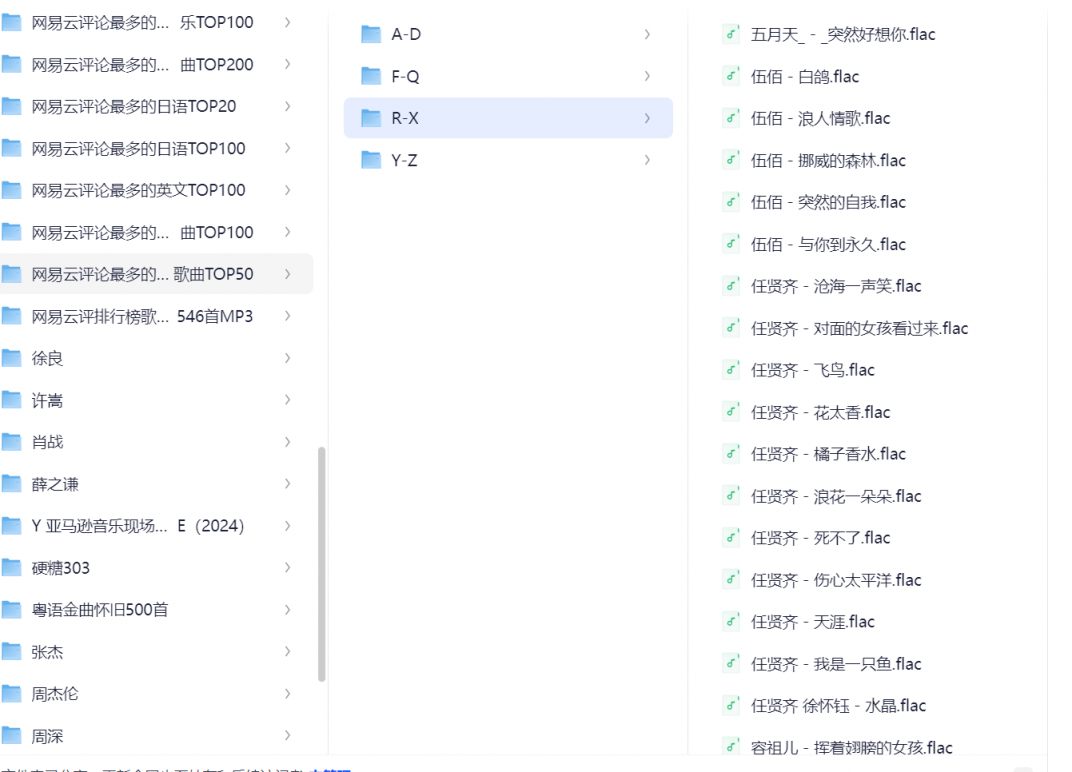Click the folder icon beside 薛之谦
This screenshot has height=772, width=1072.
tap(12, 484)
